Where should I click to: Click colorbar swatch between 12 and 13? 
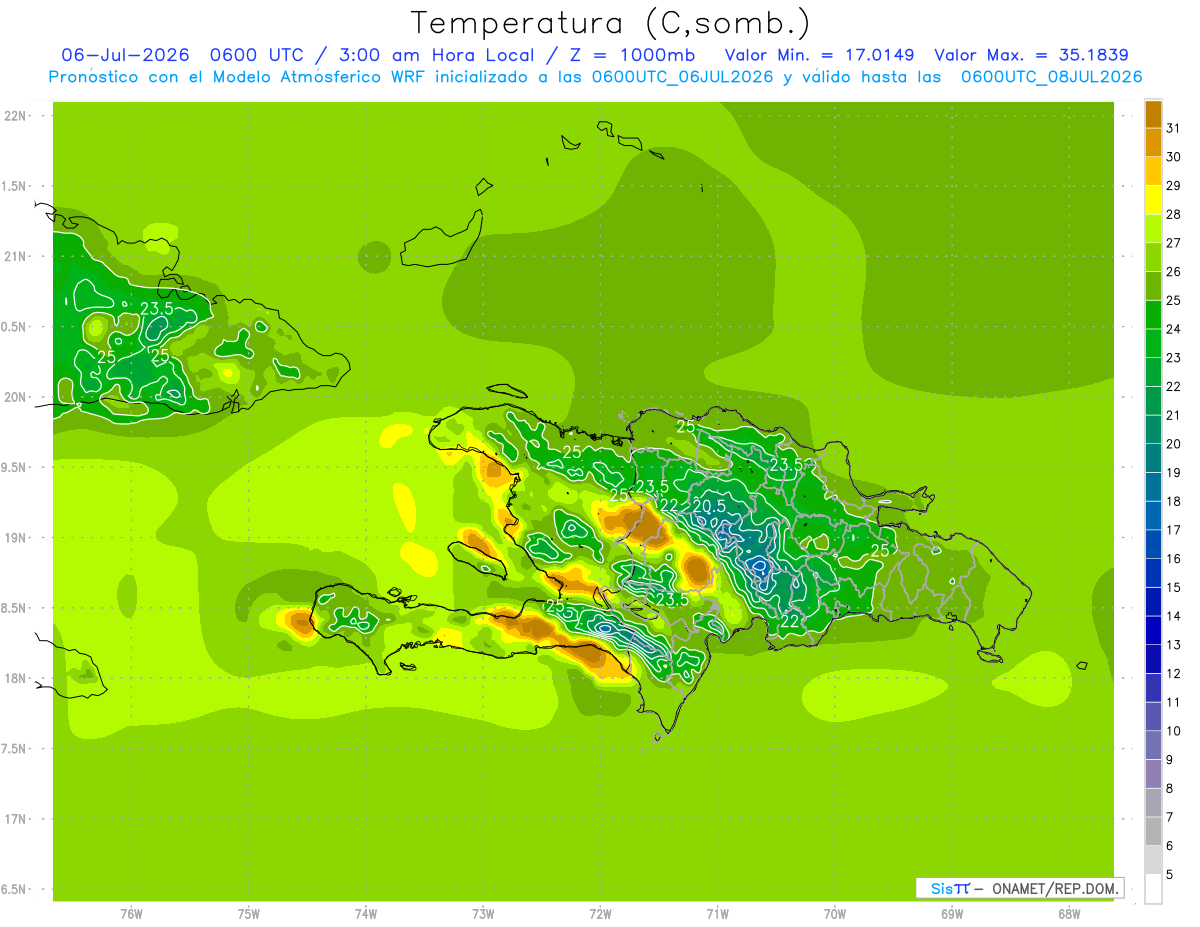(x=1153, y=659)
